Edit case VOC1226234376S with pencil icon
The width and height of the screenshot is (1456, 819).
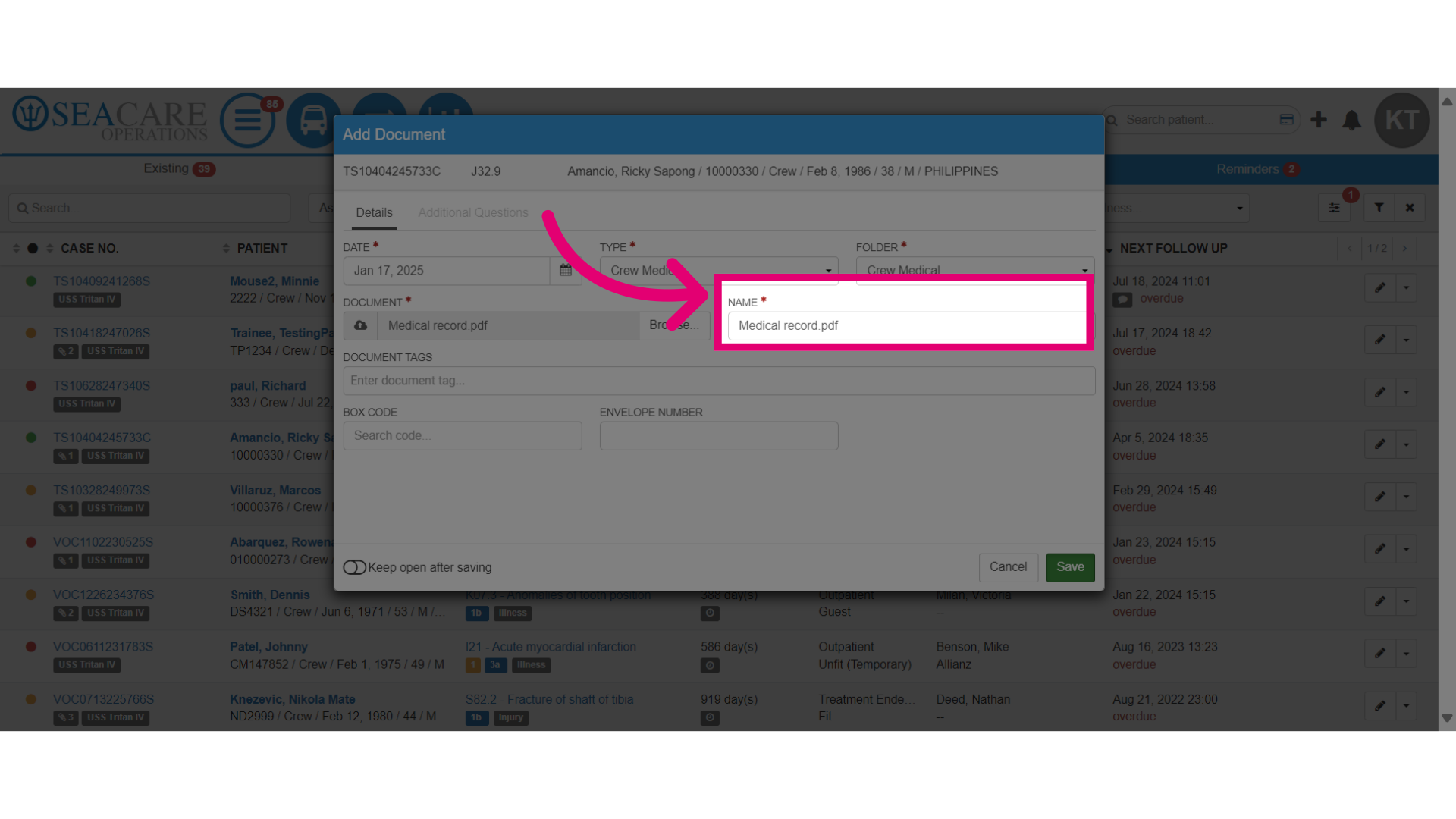click(1380, 601)
